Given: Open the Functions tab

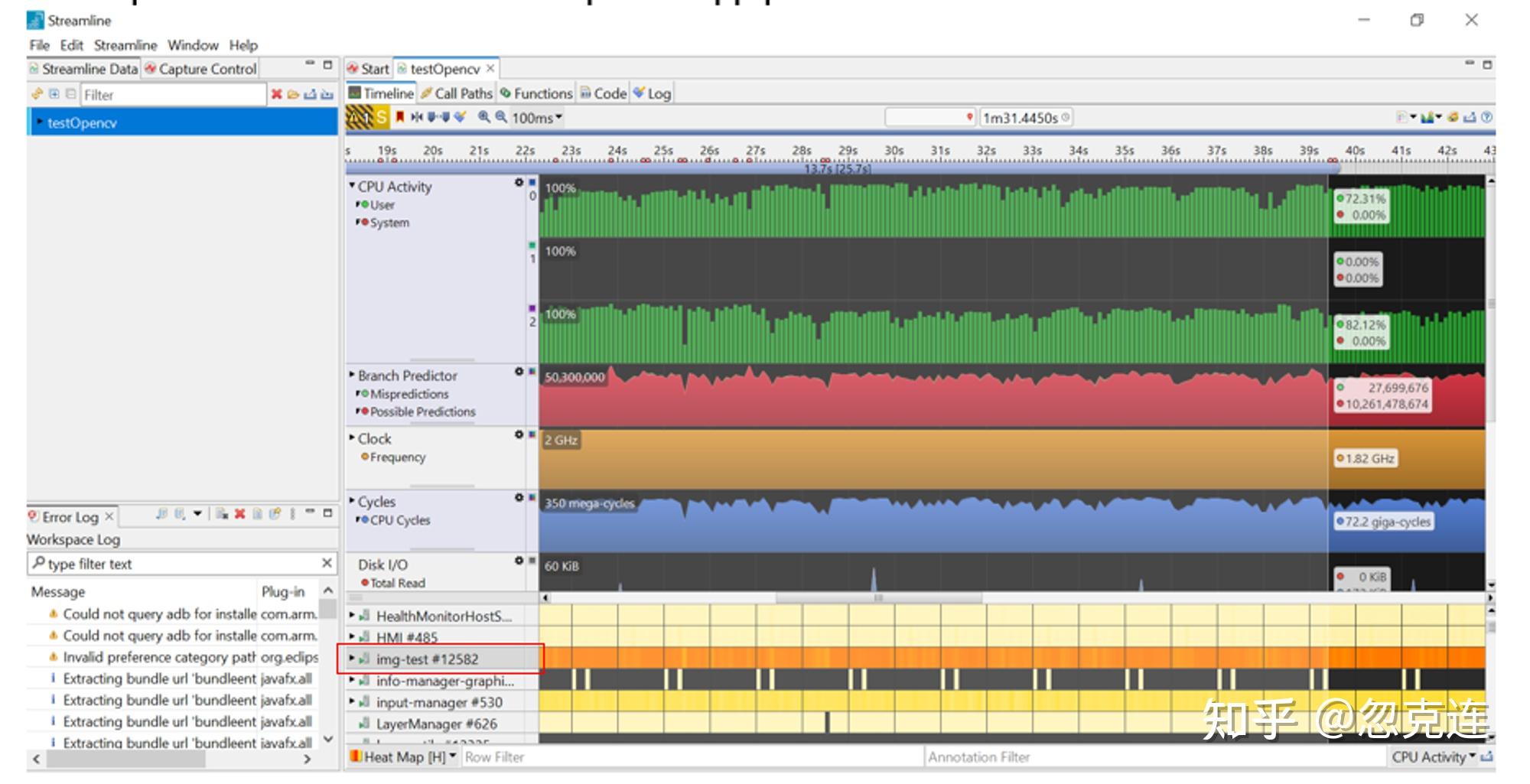Looking at the screenshot, I should tap(535, 93).
